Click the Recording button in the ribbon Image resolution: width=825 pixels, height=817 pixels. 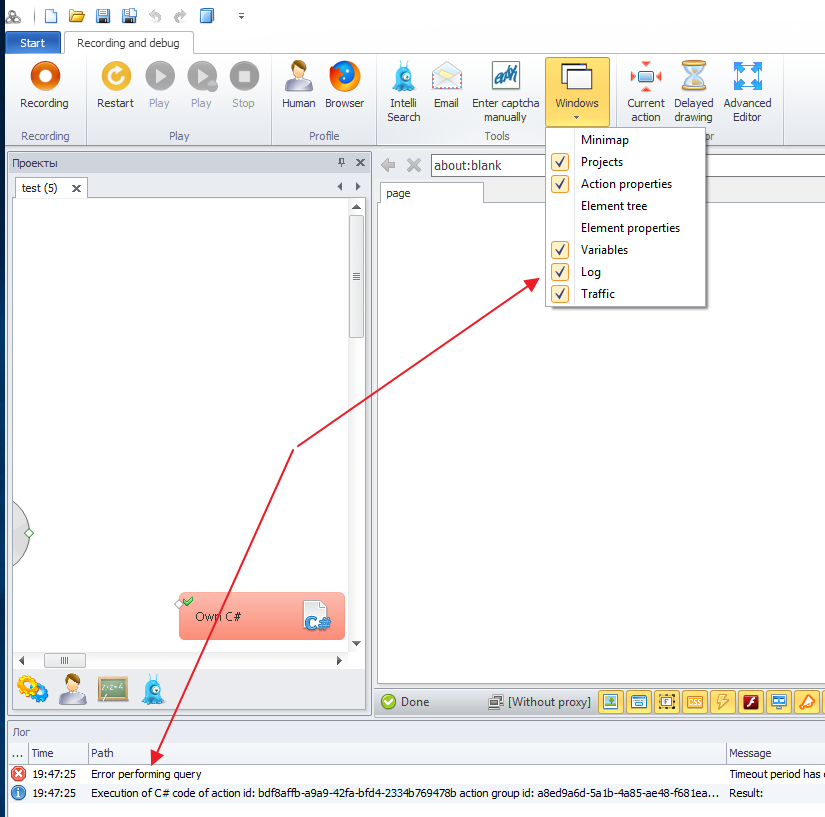[45, 85]
